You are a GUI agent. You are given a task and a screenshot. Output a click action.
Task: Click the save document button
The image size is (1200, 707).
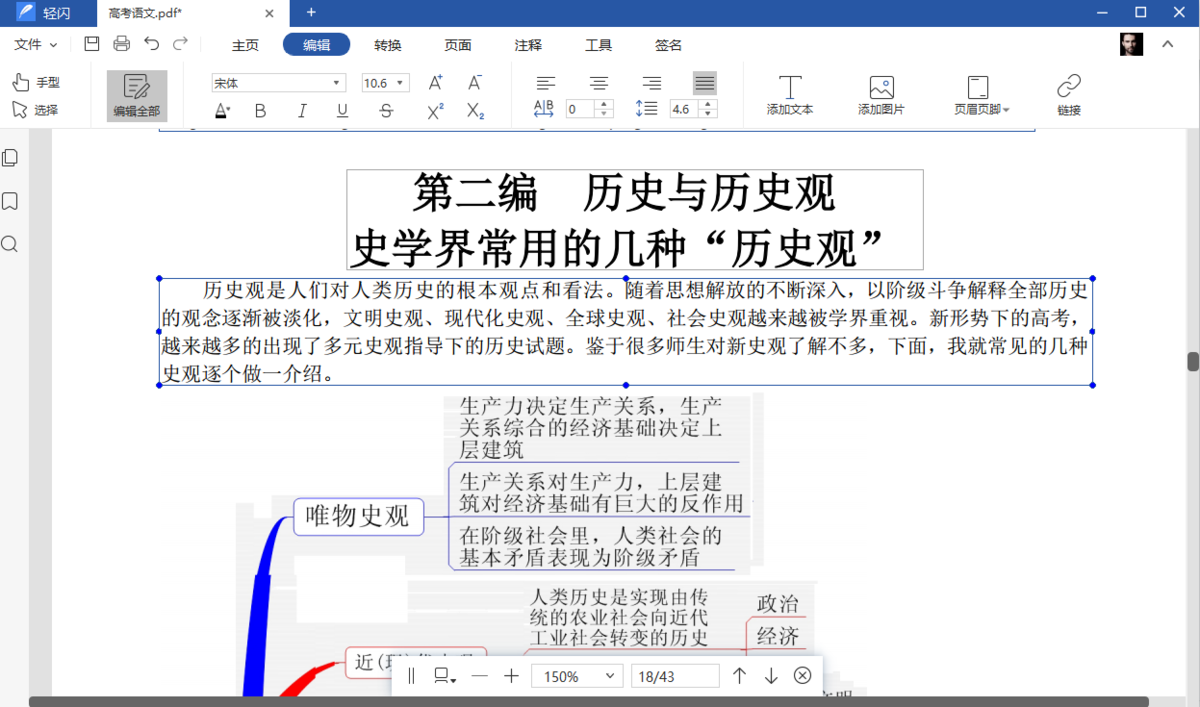tap(91, 44)
